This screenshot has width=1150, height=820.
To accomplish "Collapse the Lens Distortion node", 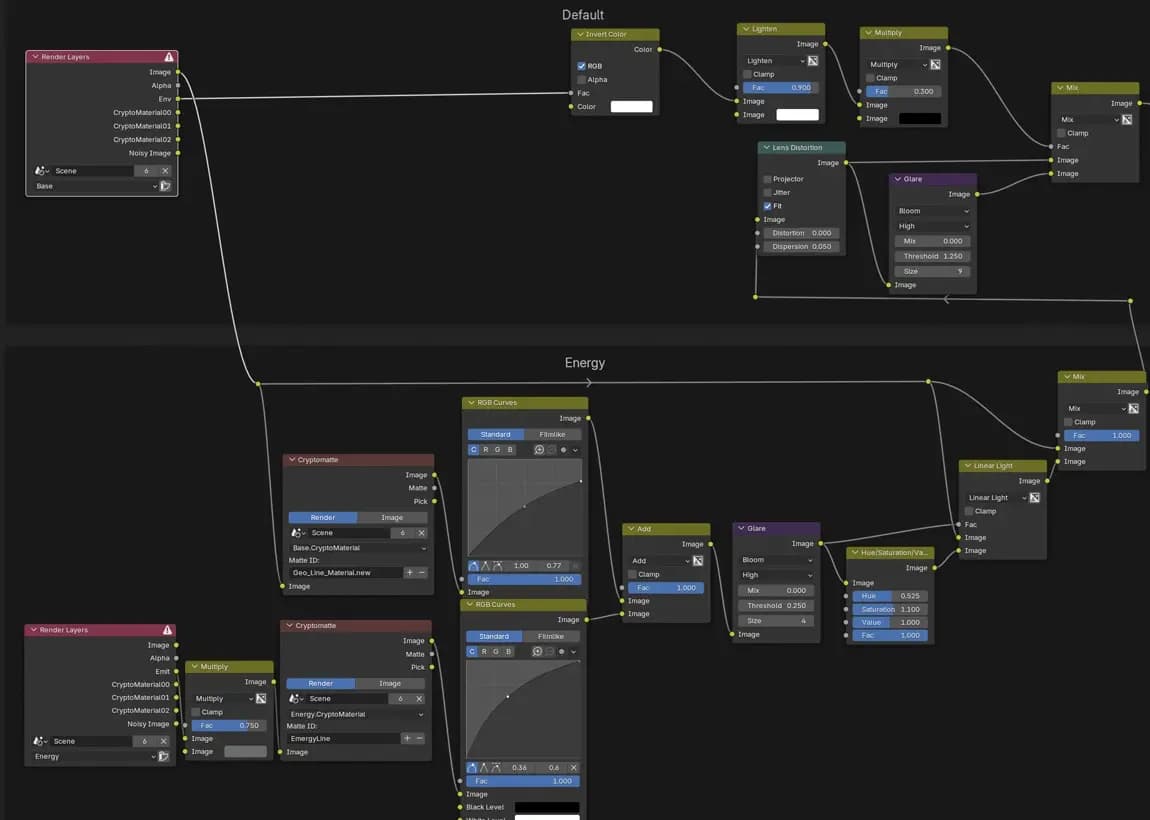I will pos(766,147).
